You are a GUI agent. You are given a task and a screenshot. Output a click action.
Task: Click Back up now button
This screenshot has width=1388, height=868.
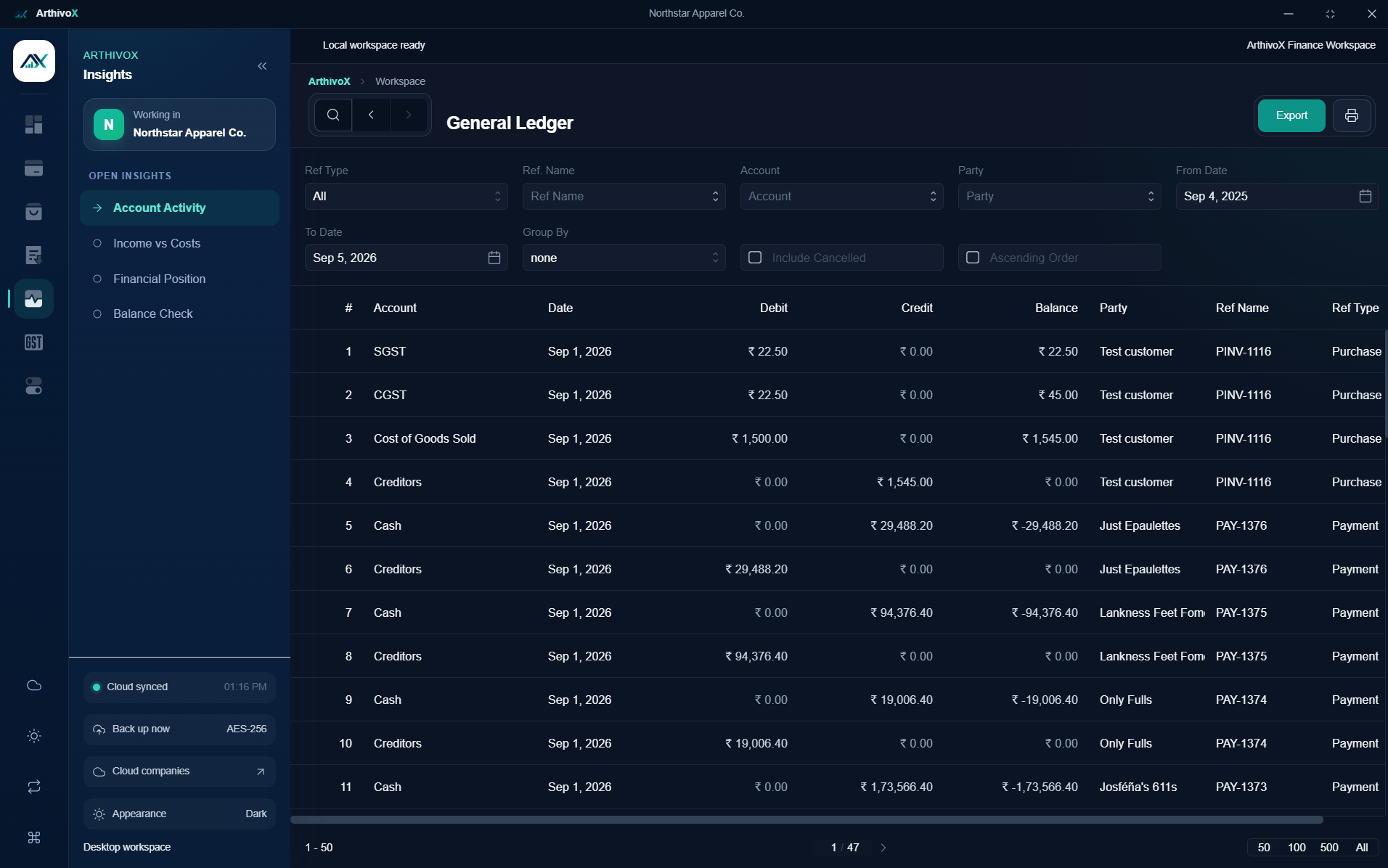tap(179, 729)
